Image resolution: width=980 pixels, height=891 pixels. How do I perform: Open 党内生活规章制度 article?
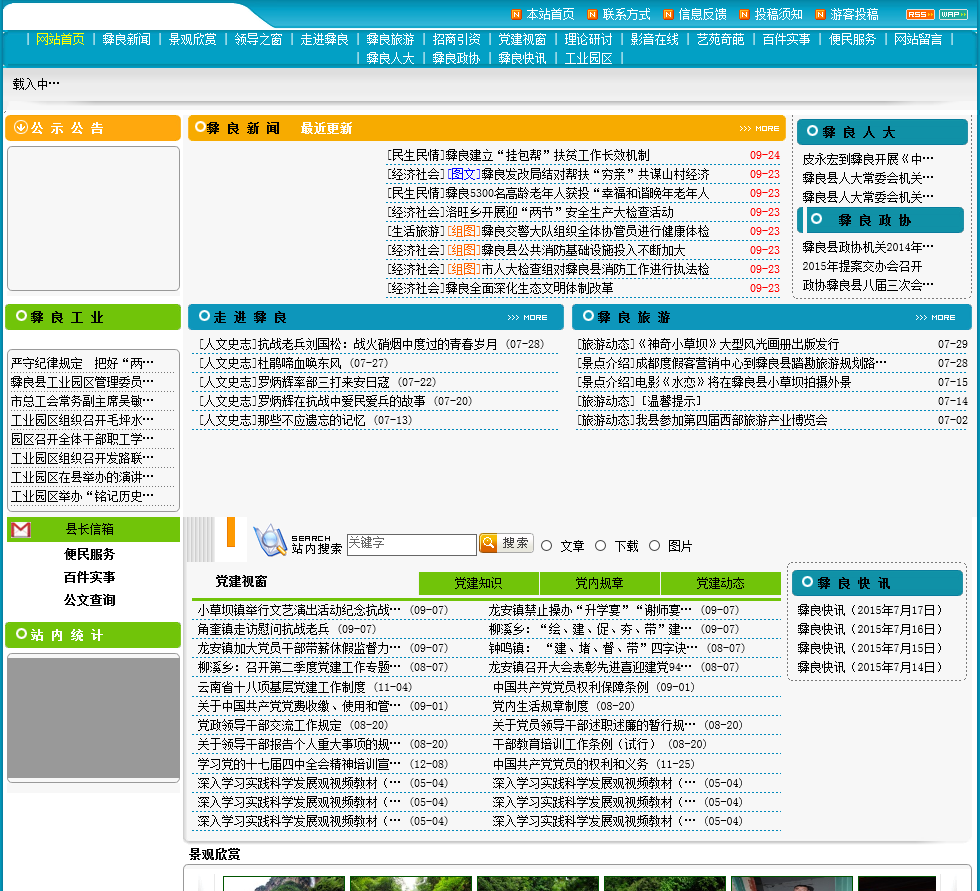541,706
